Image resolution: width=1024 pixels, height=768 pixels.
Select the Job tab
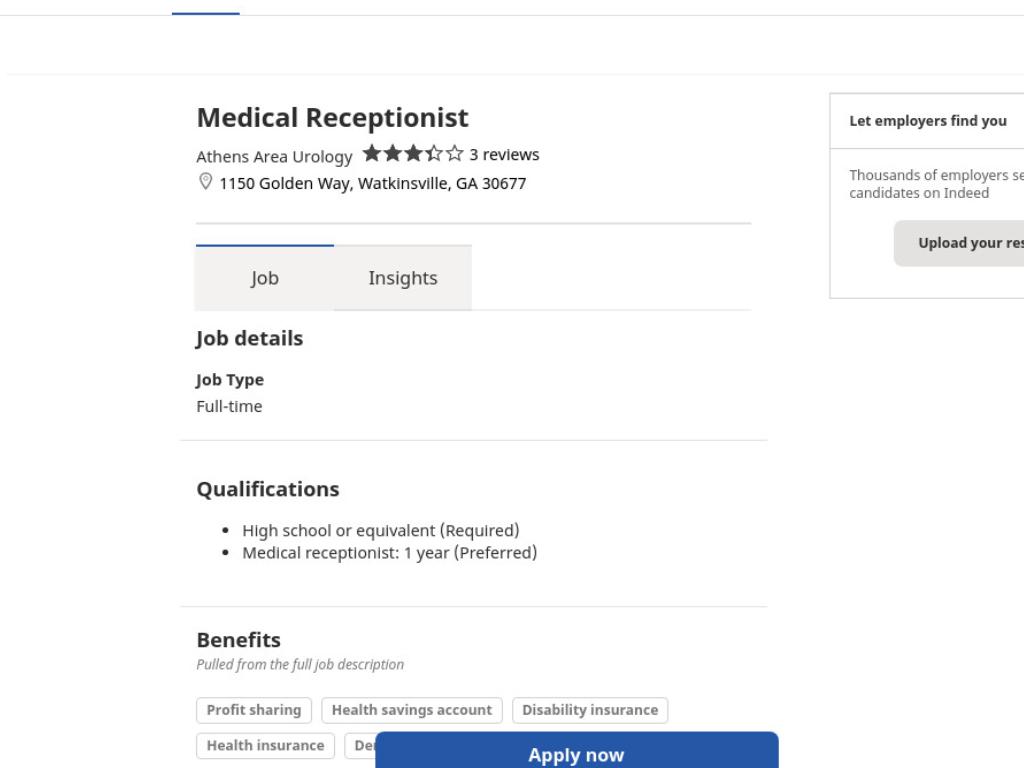[264, 278]
